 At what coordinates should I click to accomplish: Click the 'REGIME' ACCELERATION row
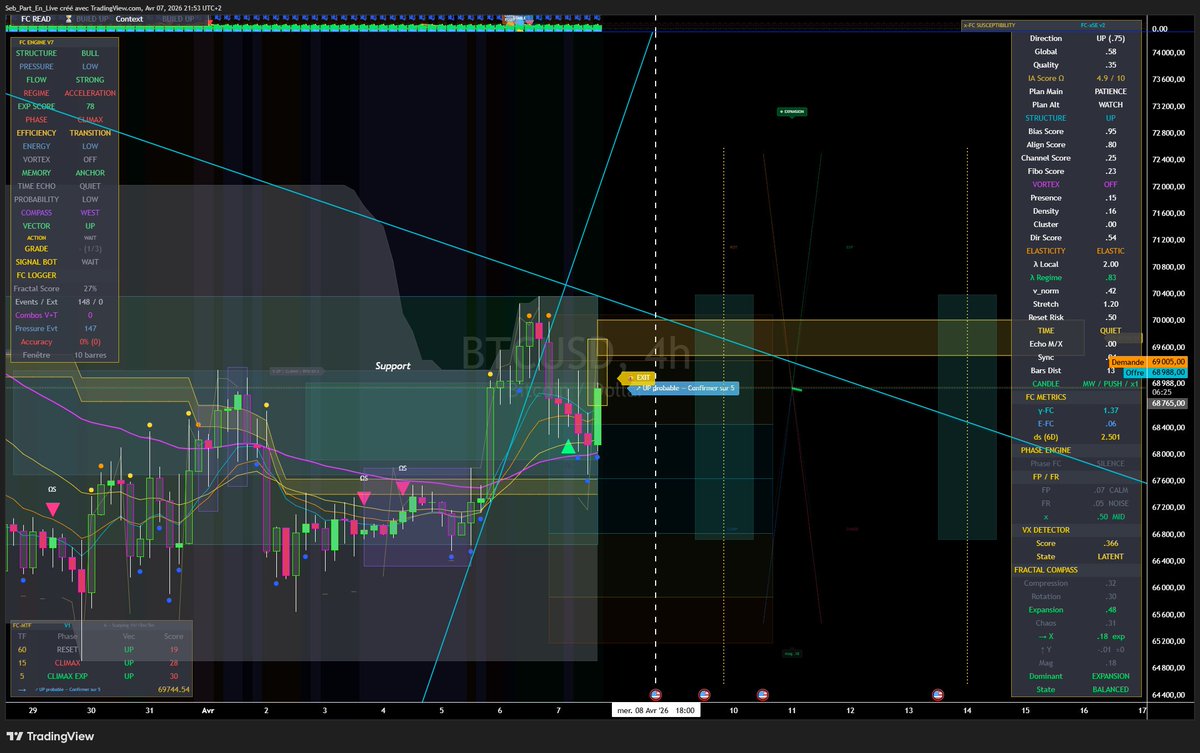click(63, 93)
